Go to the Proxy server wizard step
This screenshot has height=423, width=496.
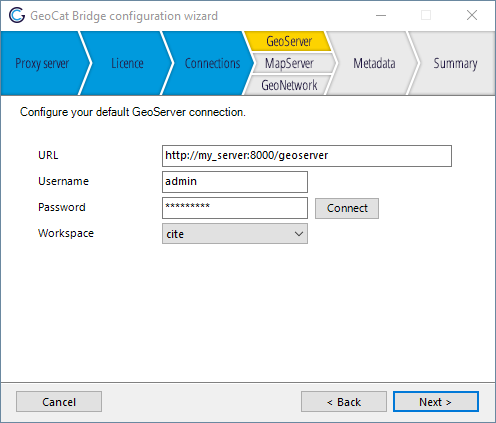[x=42, y=63]
